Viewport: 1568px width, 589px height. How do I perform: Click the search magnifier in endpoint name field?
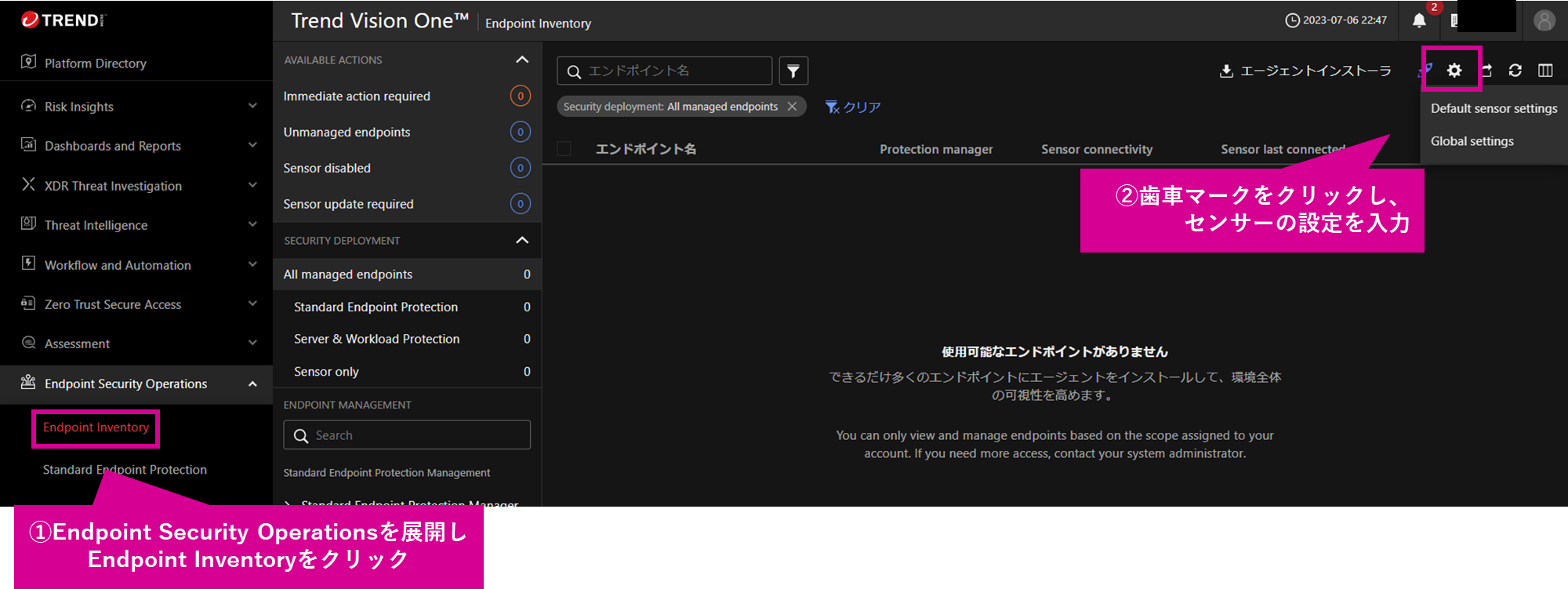[574, 71]
